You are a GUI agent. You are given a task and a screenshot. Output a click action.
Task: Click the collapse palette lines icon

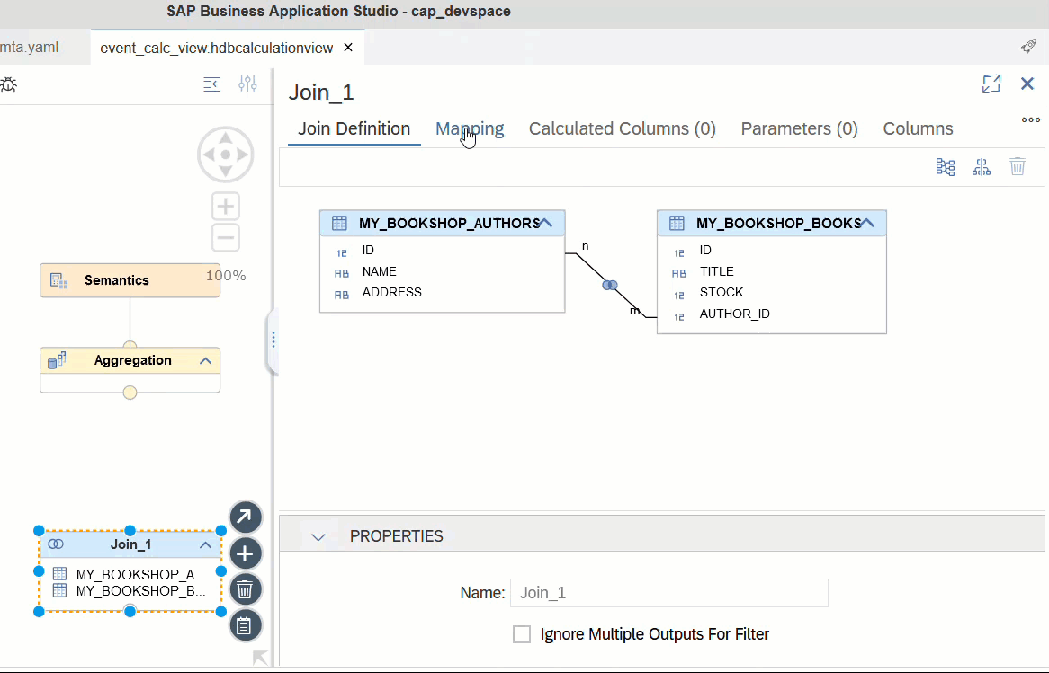point(211,84)
